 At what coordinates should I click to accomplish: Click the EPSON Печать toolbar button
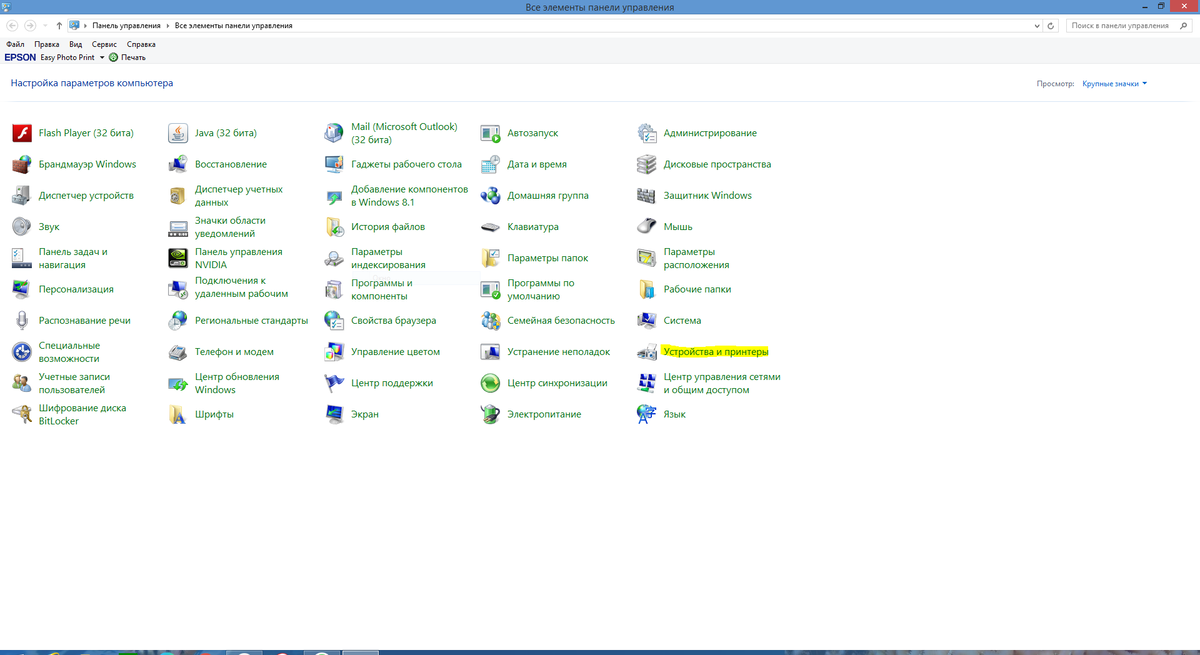pos(127,57)
